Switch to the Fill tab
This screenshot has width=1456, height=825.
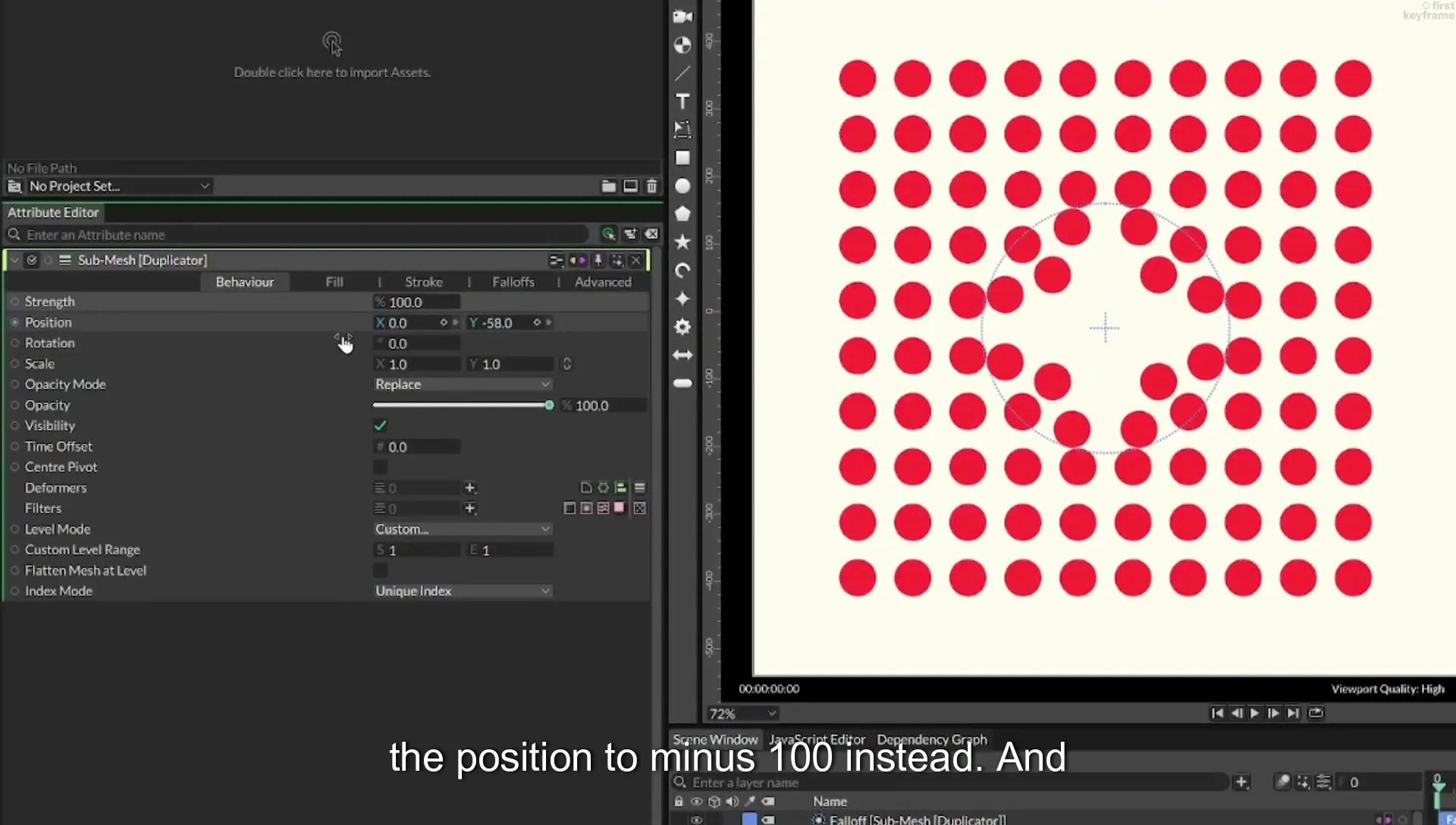pos(334,282)
